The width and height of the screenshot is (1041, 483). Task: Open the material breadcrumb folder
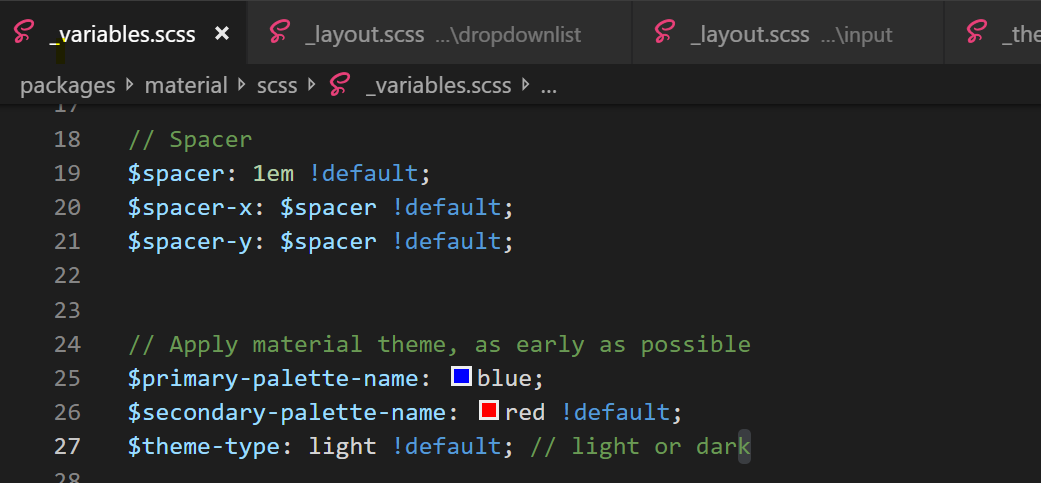pos(186,86)
